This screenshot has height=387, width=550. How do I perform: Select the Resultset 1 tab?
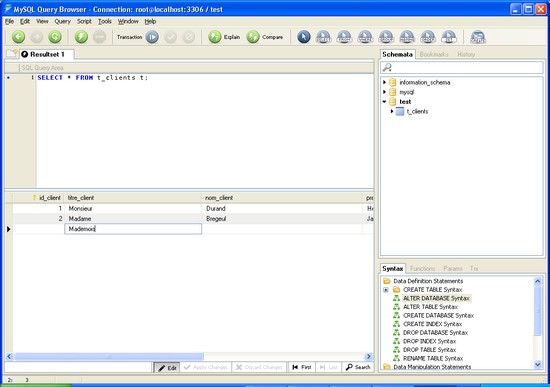[47, 54]
